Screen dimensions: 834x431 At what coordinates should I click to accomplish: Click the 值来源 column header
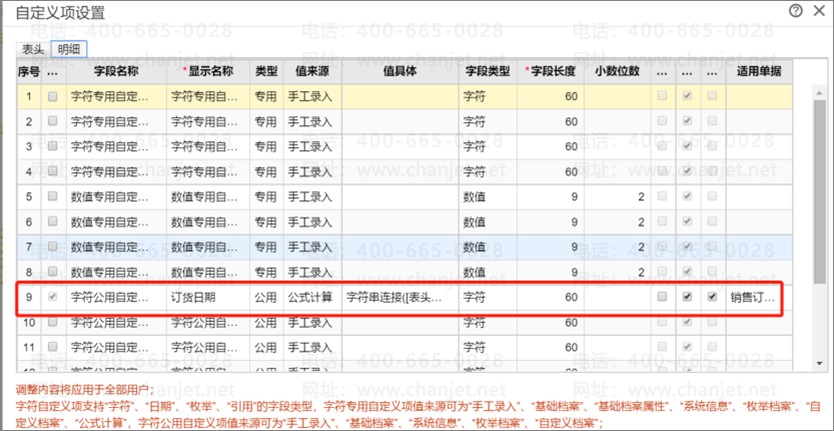312,71
